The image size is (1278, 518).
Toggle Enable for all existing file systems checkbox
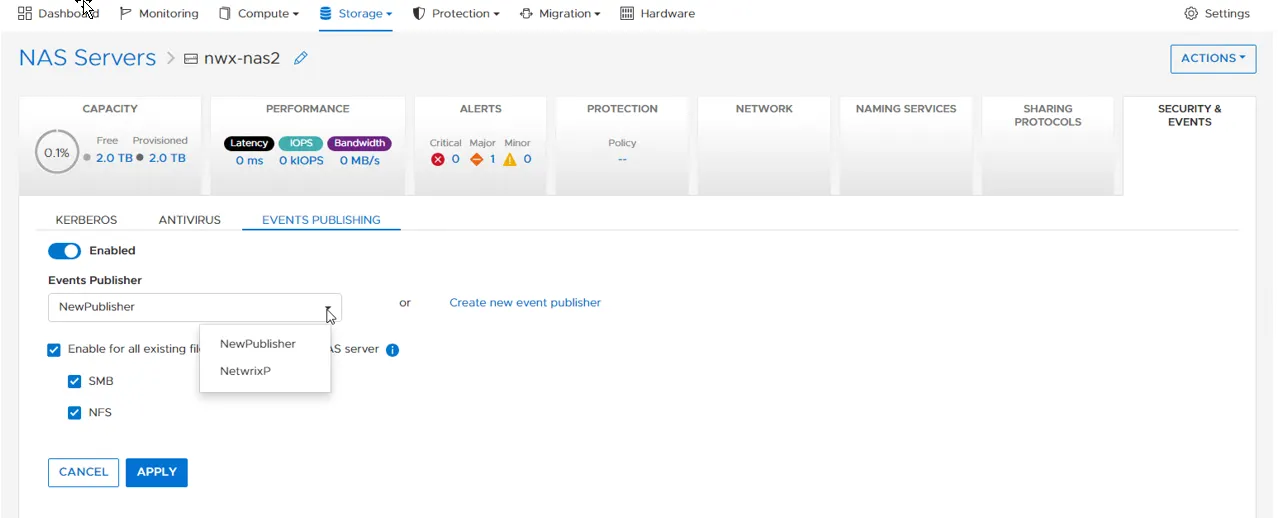54,350
